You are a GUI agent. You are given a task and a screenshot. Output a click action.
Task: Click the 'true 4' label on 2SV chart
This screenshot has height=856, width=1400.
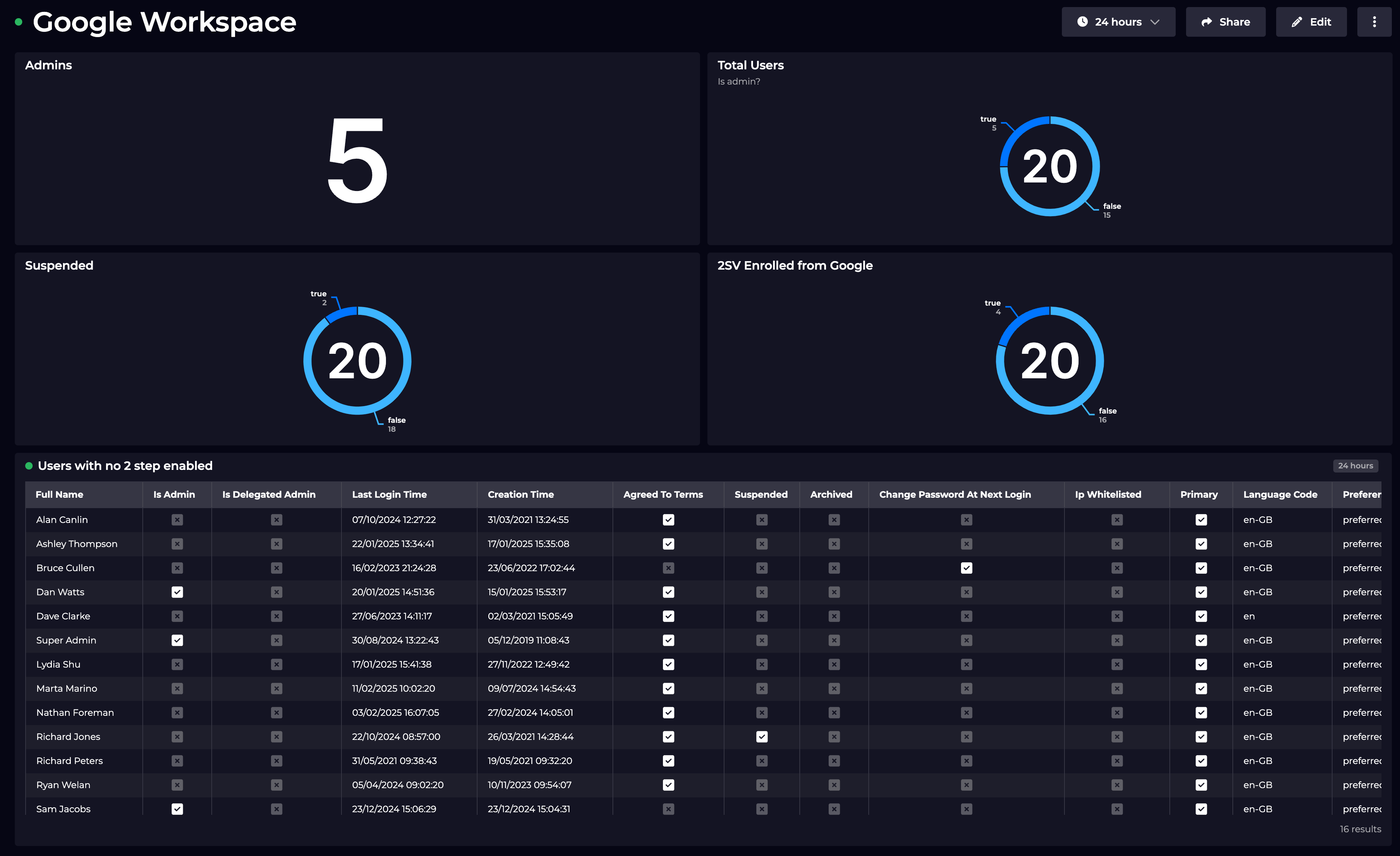pos(993,307)
